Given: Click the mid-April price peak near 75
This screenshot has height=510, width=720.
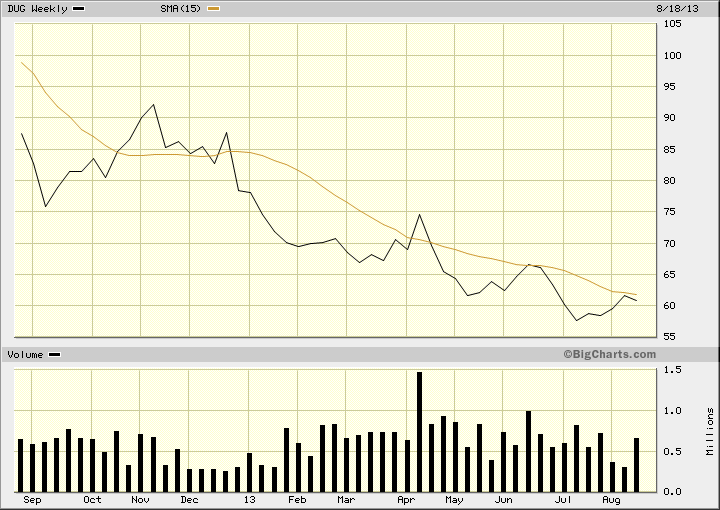Looking at the screenshot, I should [x=419, y=214].
